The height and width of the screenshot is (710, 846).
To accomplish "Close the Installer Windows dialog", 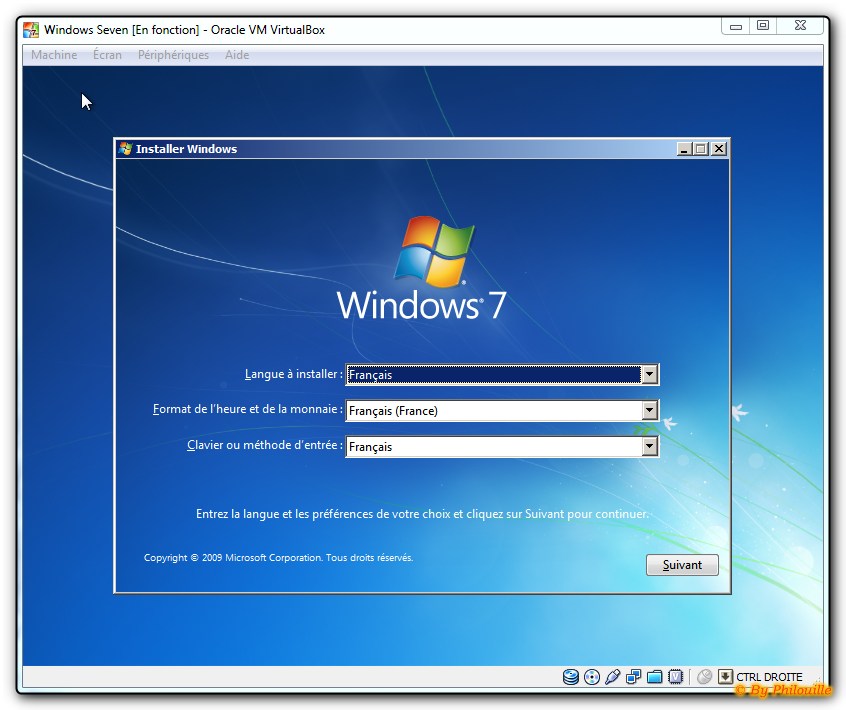I will [718, 149].
